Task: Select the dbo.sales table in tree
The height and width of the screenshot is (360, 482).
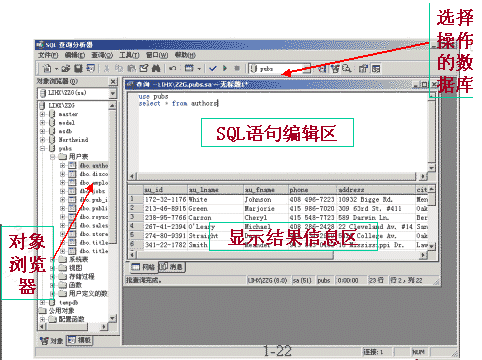Action: (x=94, y=226)
